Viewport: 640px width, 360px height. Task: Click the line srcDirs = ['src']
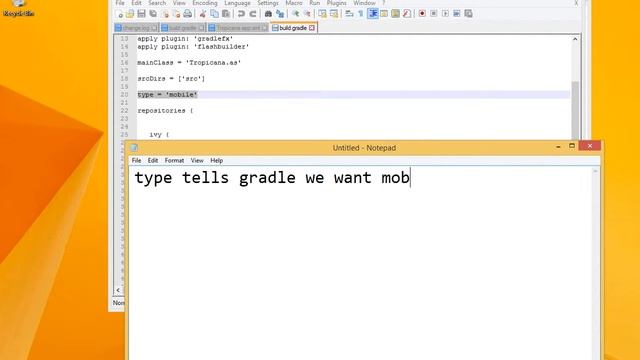click(171, 79)
